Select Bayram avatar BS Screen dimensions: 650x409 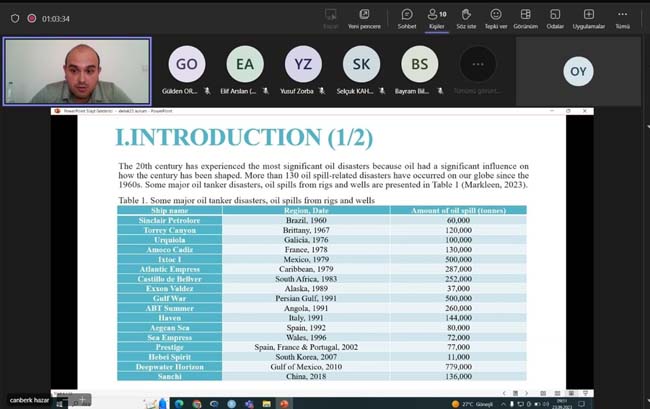pos(419,64)
